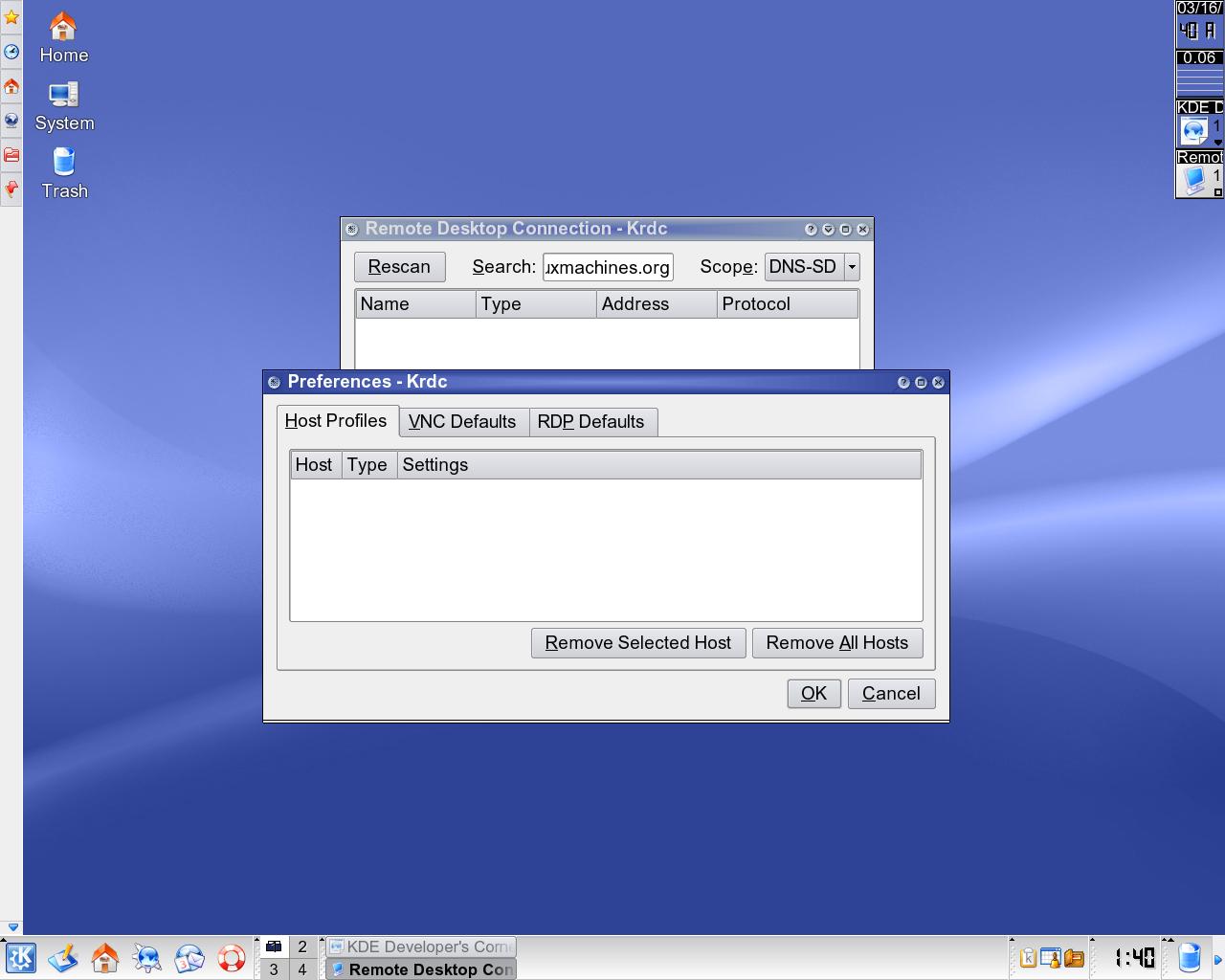Click the Preferences dialog help button
The height and width of the screenshot is (980, 1225).
[903, 383]
